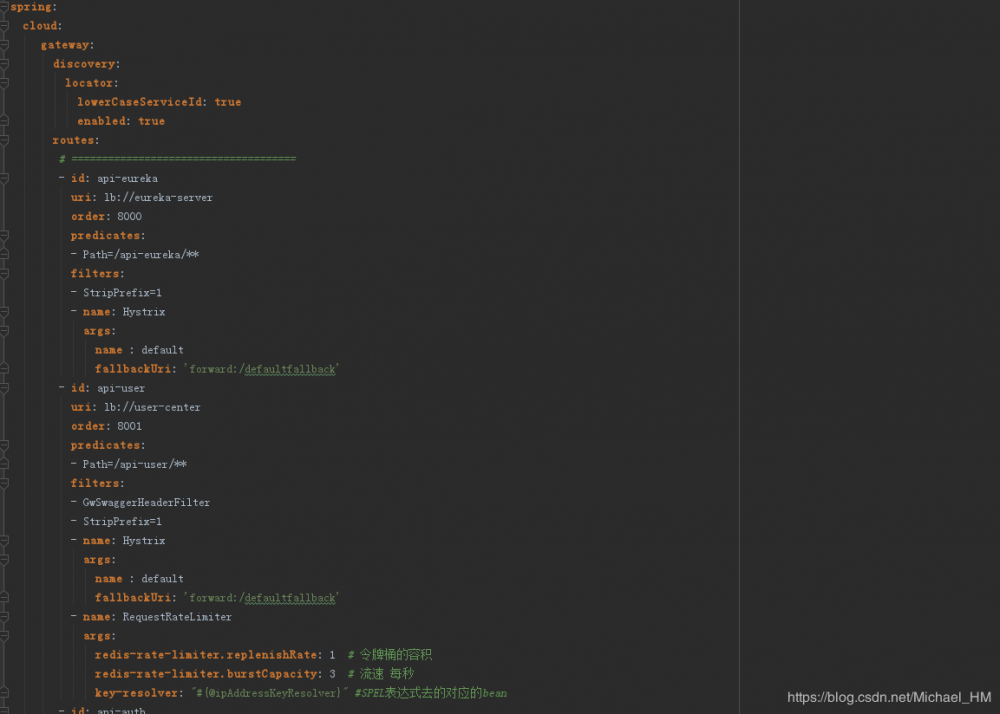Click the green ==== comment line
The image size is (1000, 714).
(x=178, y=159)
